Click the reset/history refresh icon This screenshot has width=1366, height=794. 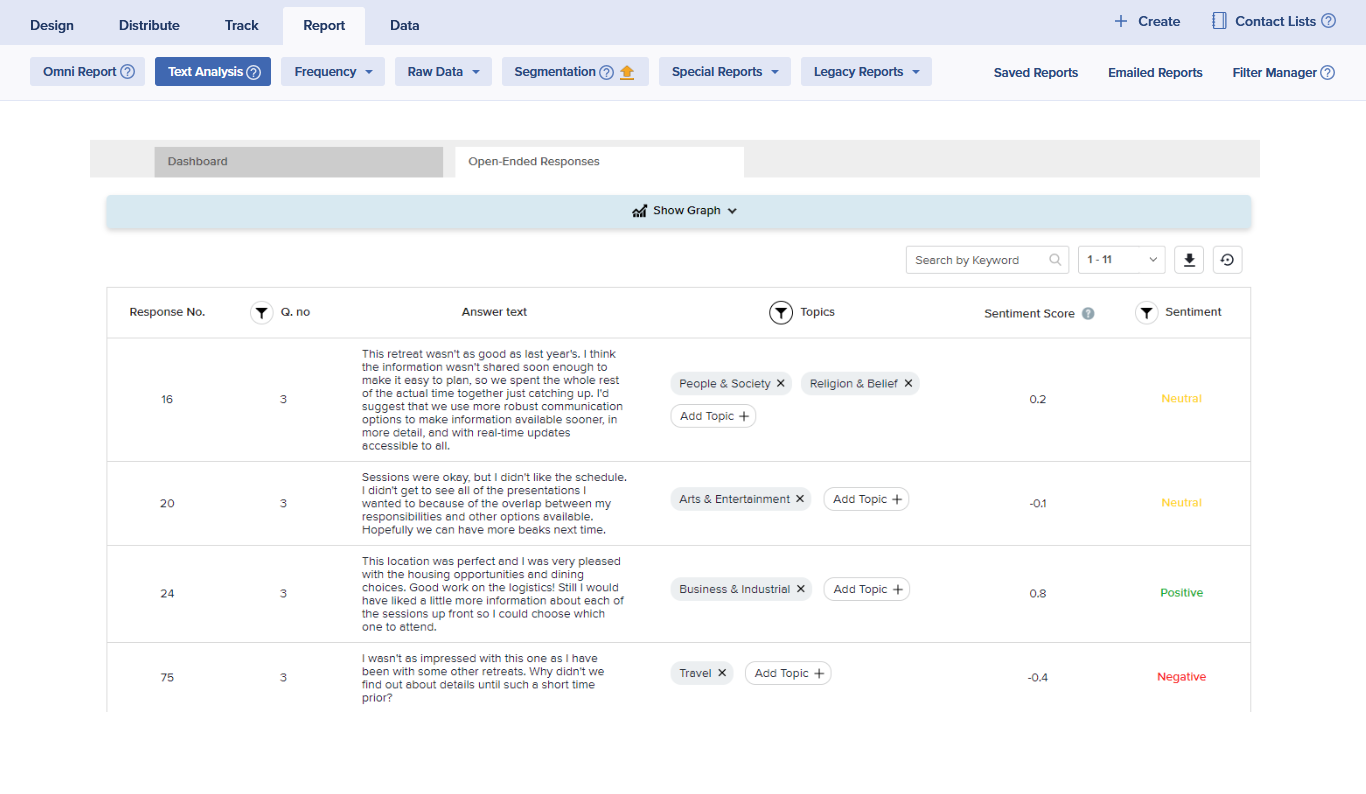click(x=1227, y=260)
